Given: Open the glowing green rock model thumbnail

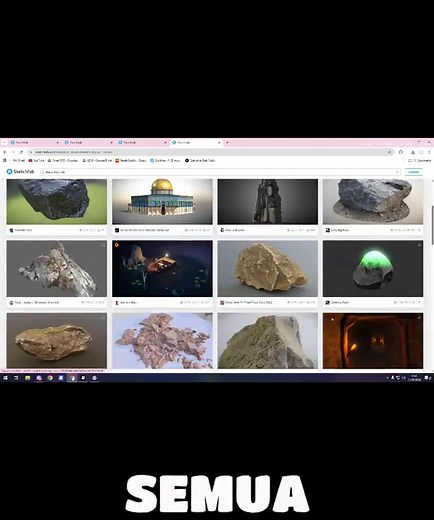Looking at the screenshot, I should 373,269.
